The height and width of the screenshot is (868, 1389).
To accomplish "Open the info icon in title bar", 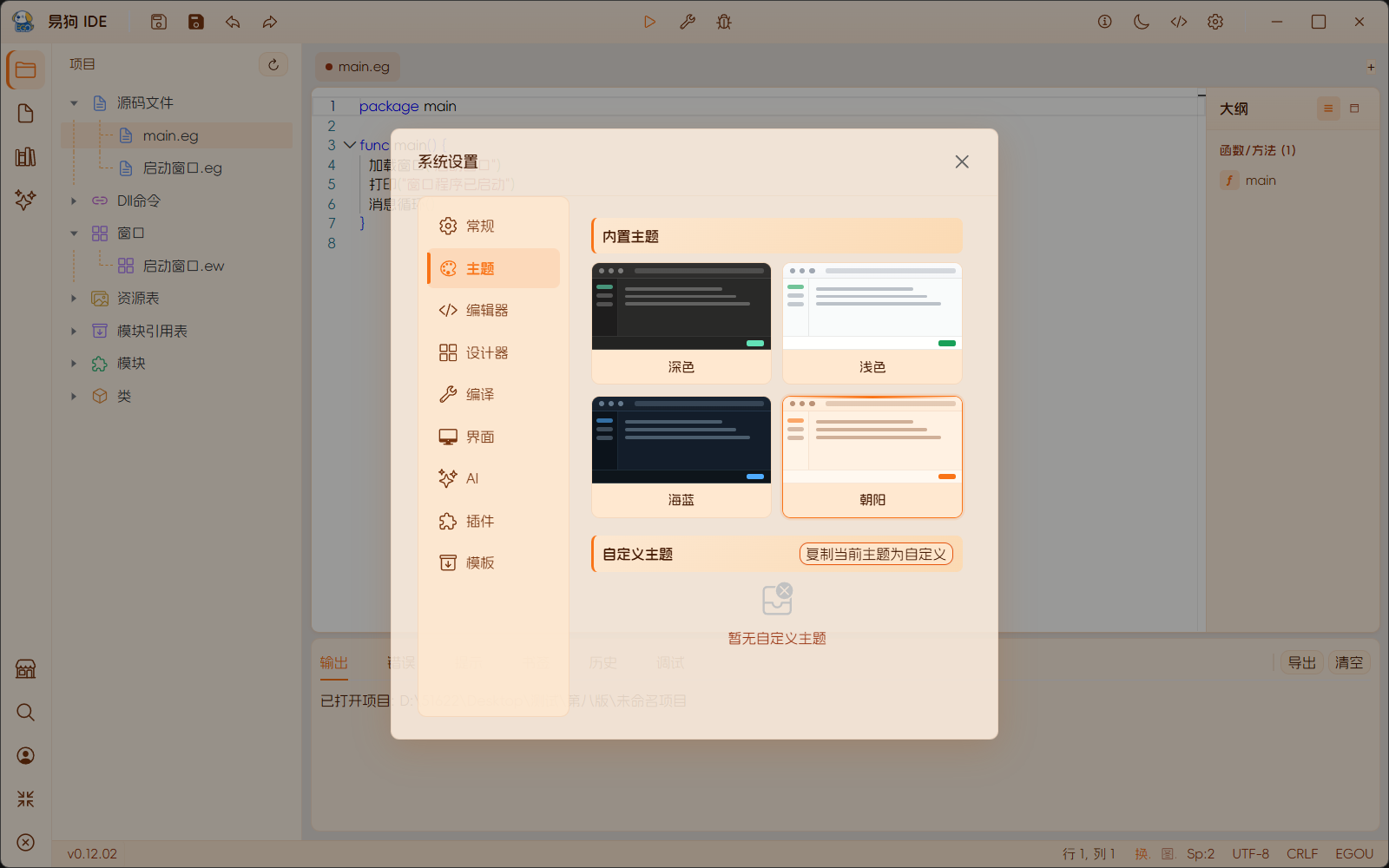I will tap(1104, 22).
